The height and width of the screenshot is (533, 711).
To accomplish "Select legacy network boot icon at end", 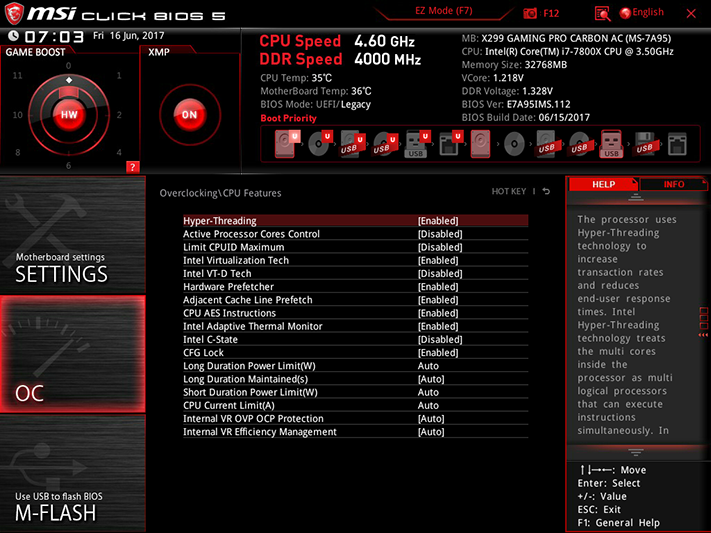I will [677, 144].
